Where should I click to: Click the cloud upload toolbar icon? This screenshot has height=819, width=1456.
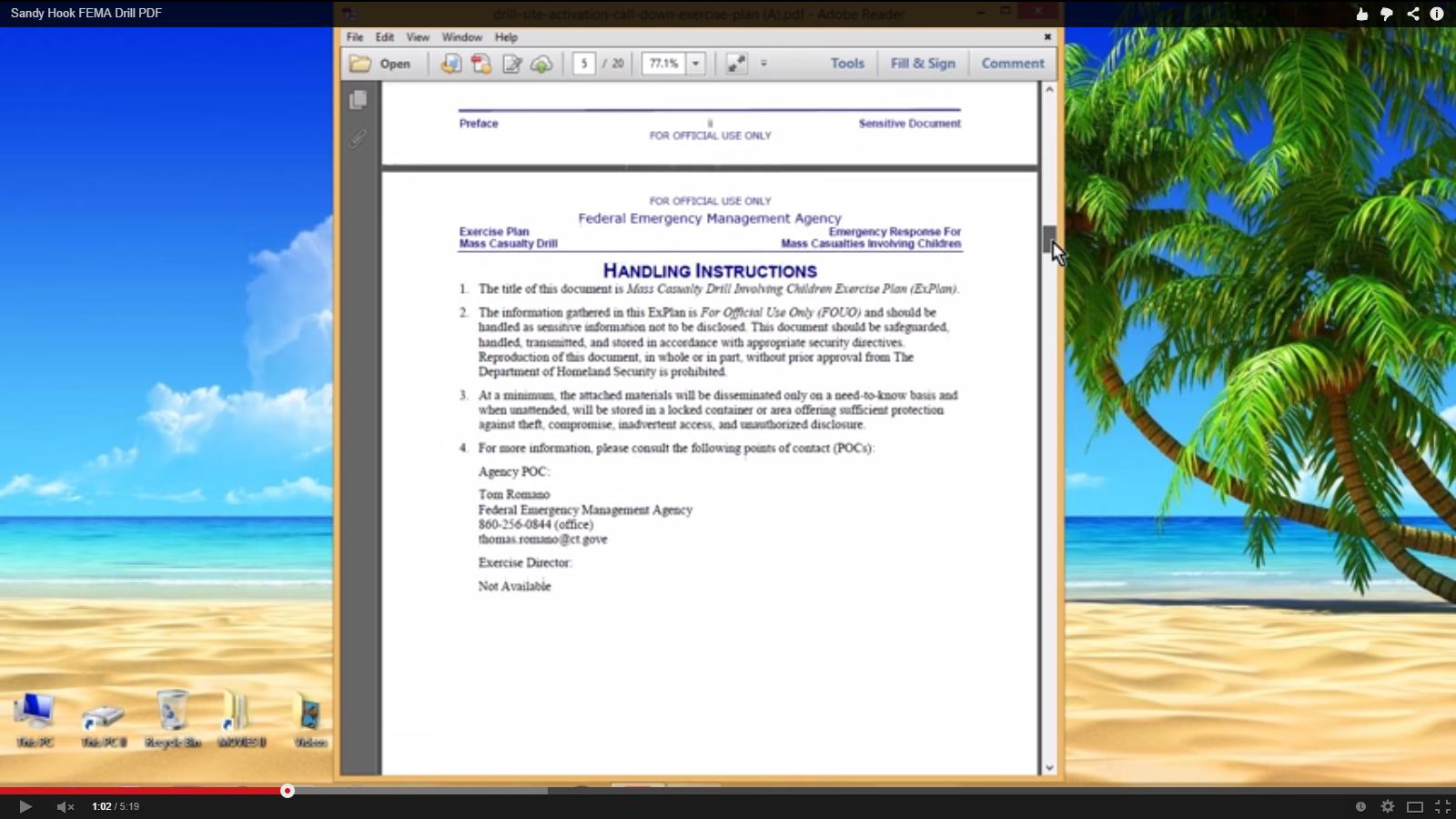tap(541, 64)
